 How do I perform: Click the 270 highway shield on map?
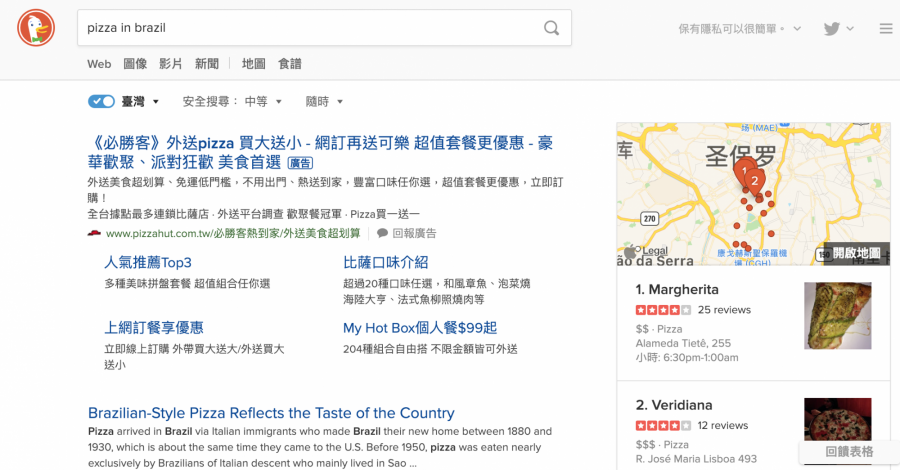(x=649, y=219)
